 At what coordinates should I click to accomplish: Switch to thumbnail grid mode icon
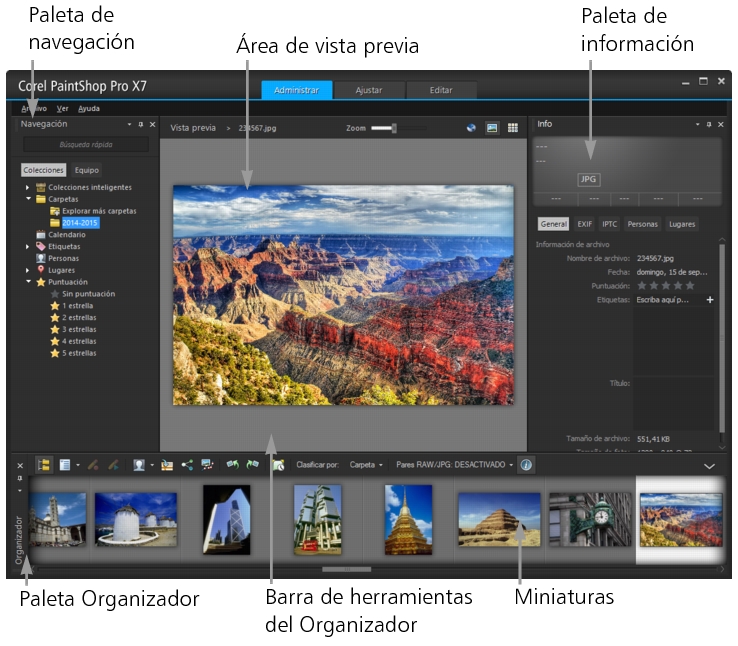(512, 128)
